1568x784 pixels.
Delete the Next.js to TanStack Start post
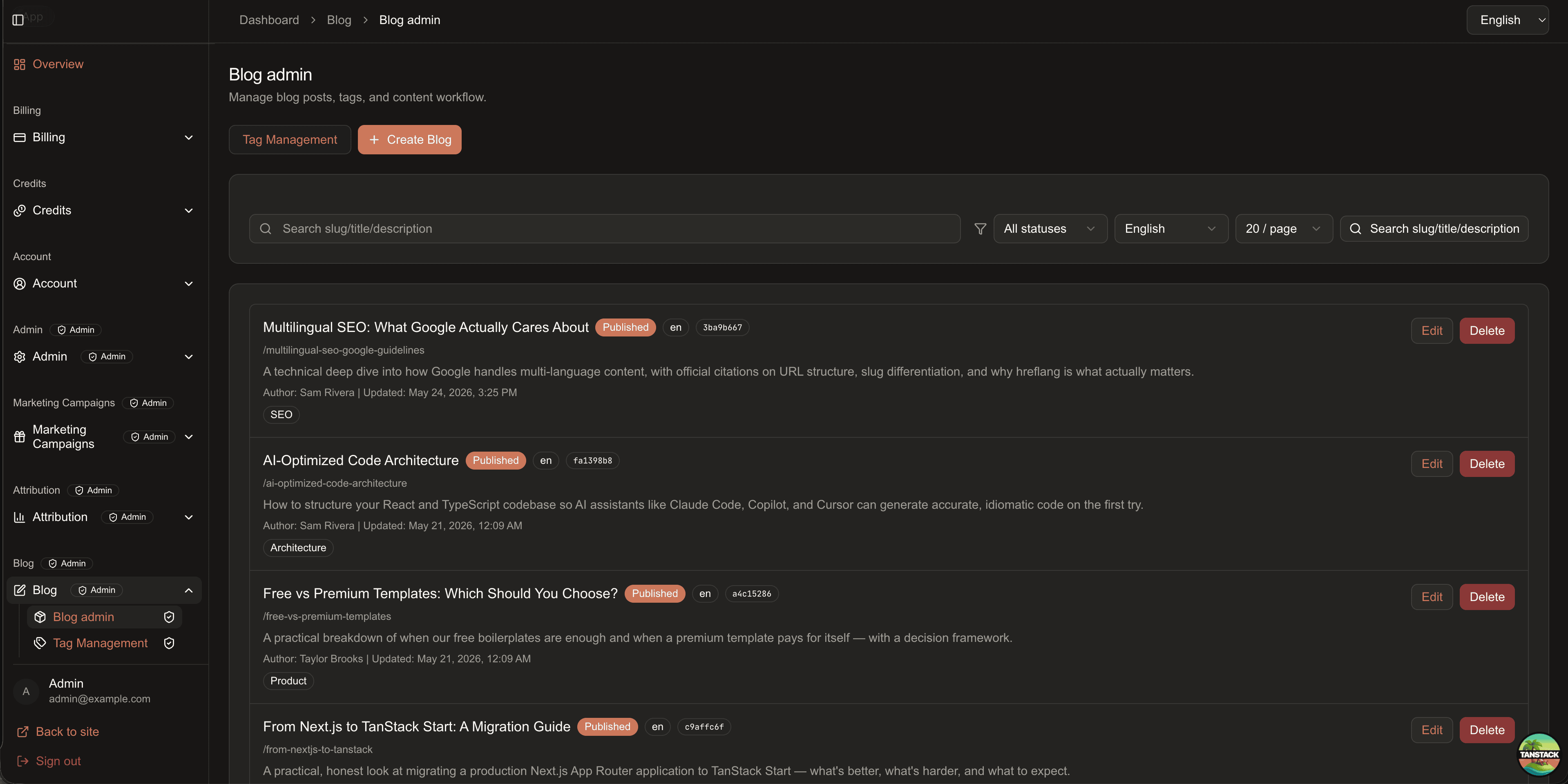click(1487, 731)
